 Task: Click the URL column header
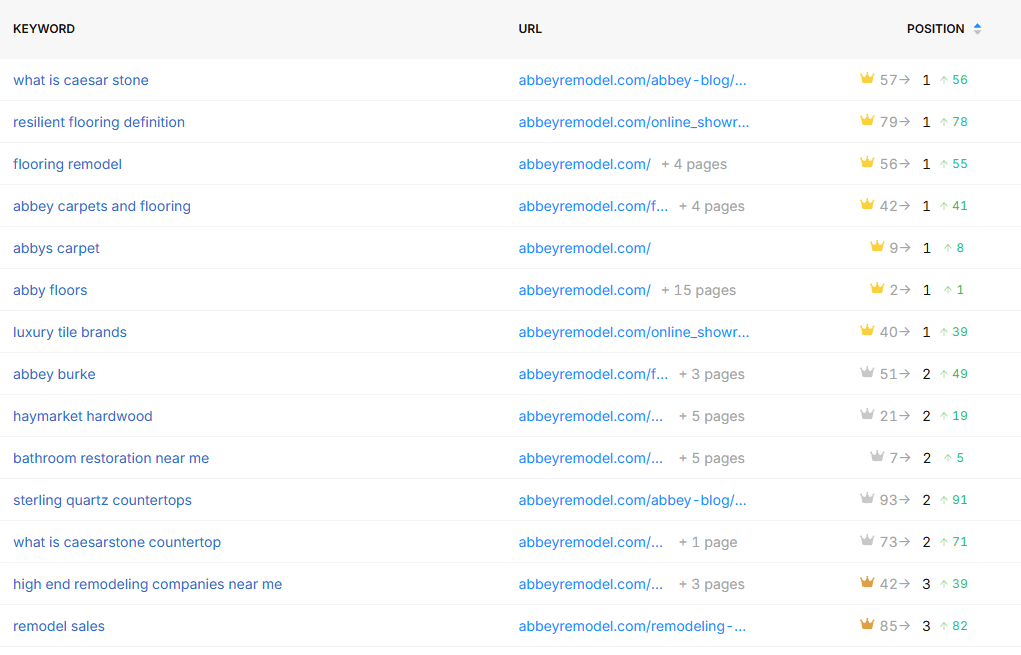click(530, 29)
